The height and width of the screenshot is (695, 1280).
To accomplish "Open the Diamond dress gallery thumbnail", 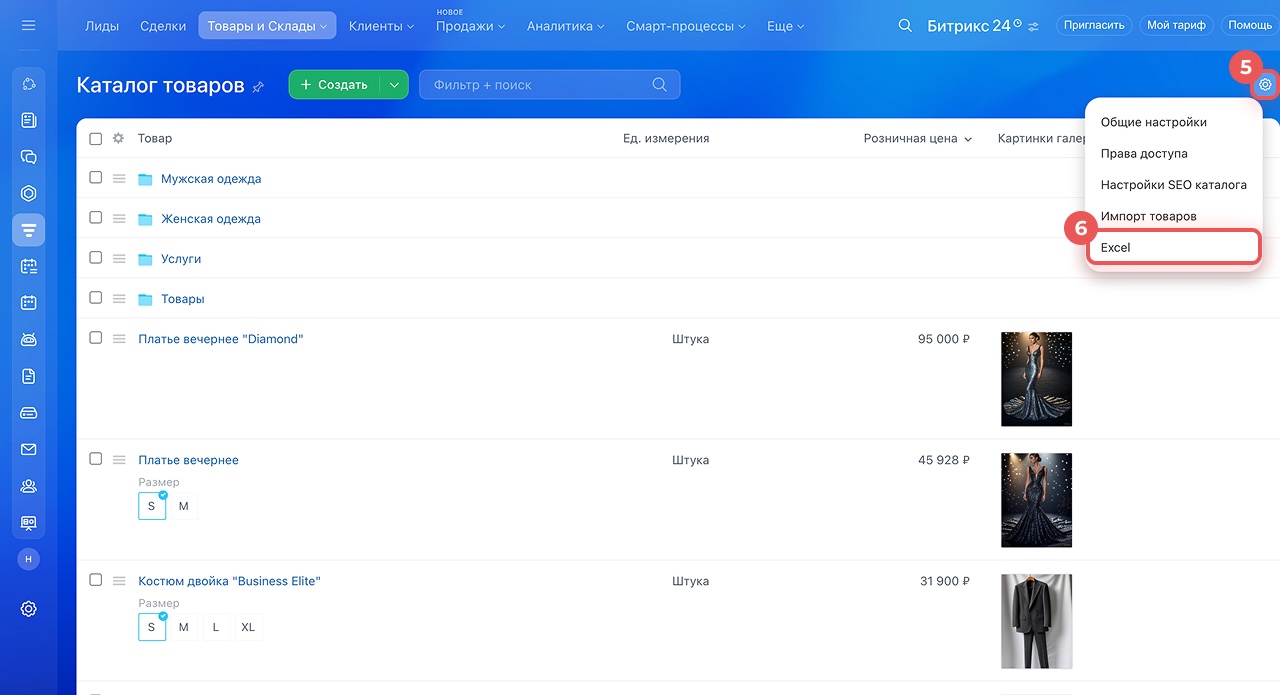I will click(1036, 379).
